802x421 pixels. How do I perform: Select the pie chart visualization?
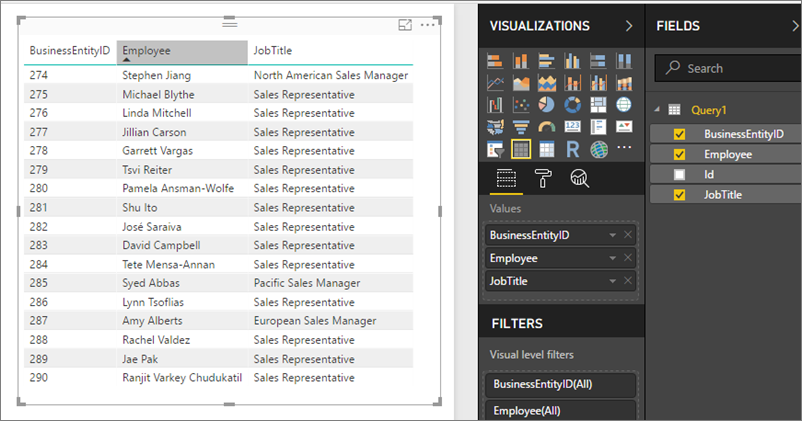tap(547, 104)
